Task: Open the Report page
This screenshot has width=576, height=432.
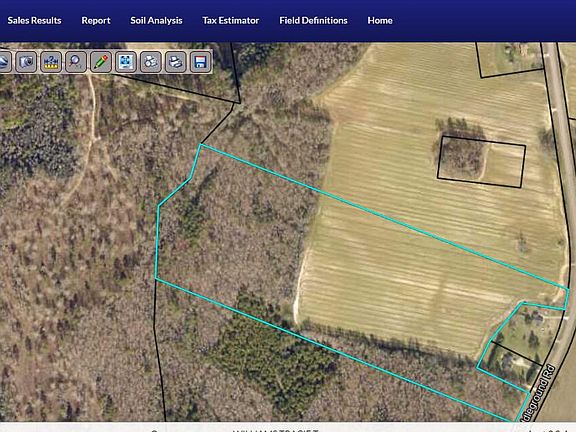Action: pos(96,21)
